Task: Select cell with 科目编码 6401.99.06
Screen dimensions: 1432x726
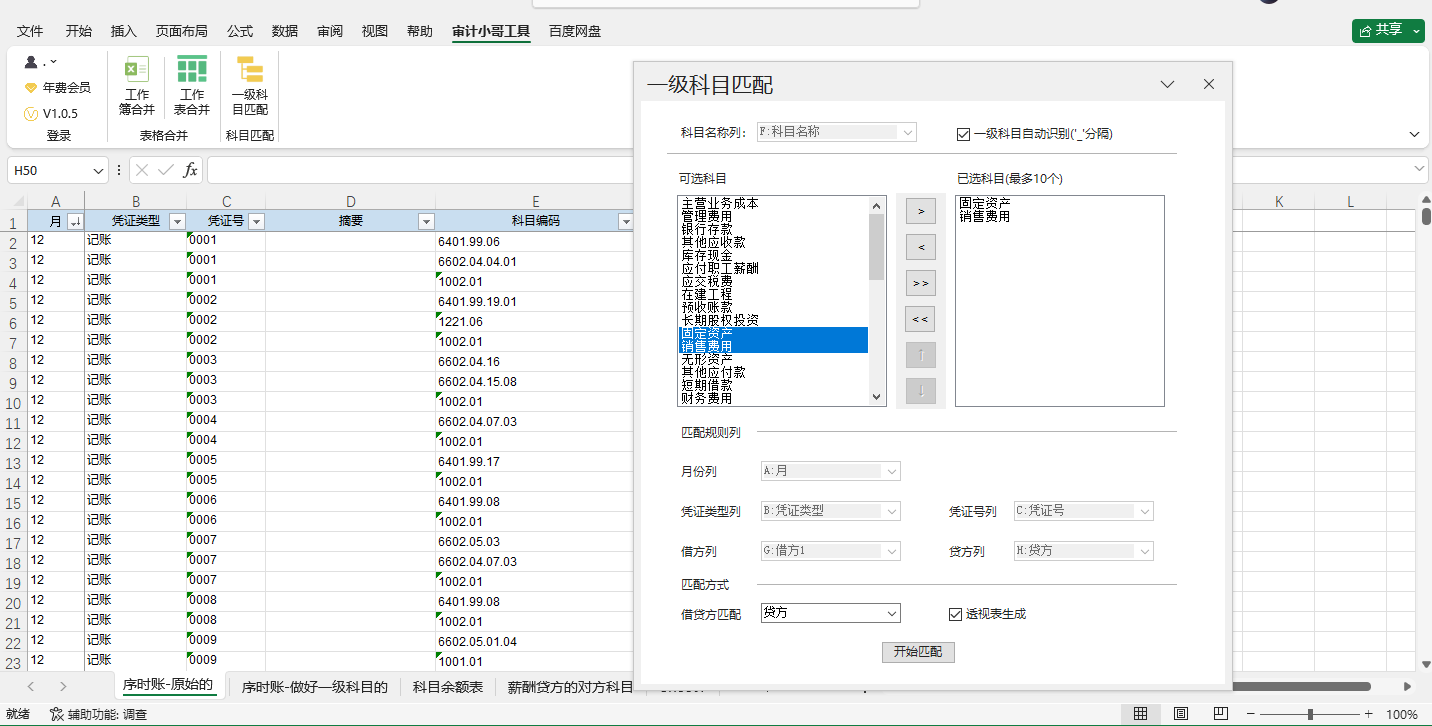Action: (536, 241)
